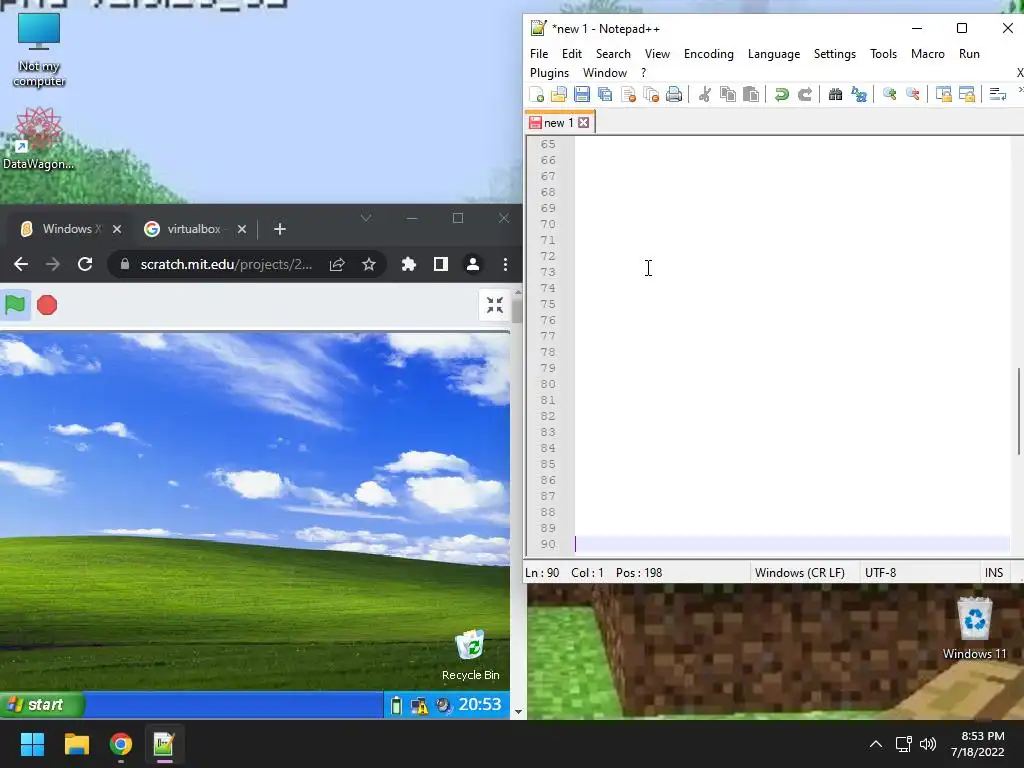Open the Settings menu
This screenshot has width=1024, height=768.
click(835, 54)
